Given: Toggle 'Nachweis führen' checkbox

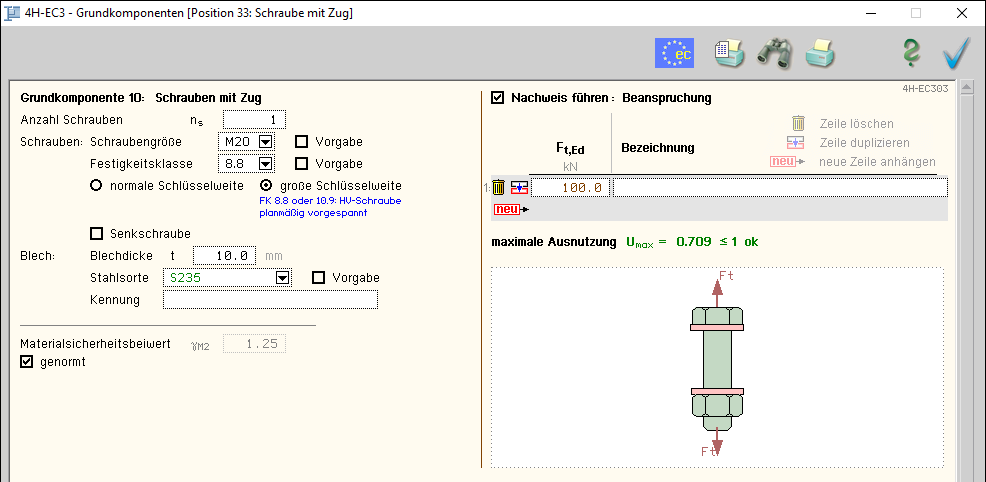Looking at the screenshot, I should pyautogui.click(x=498, y=98).
